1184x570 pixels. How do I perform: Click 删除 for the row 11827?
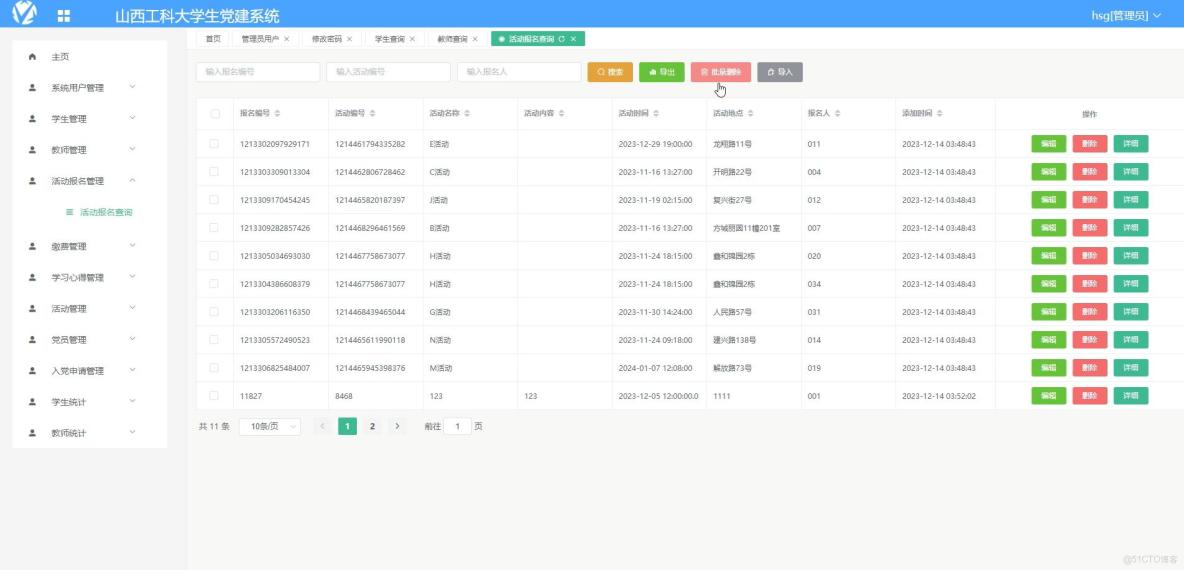[1090, 396]
